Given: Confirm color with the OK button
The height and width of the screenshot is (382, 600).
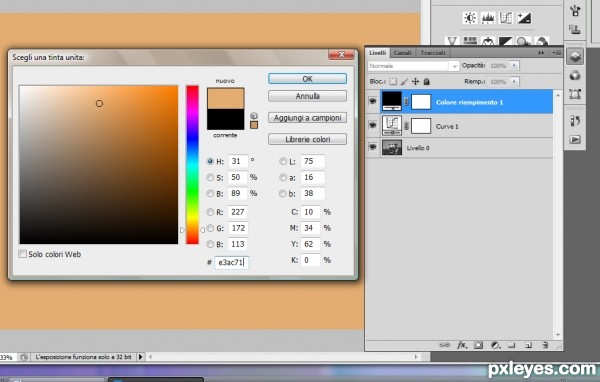Looking at the screenshot, I should 307,78.
